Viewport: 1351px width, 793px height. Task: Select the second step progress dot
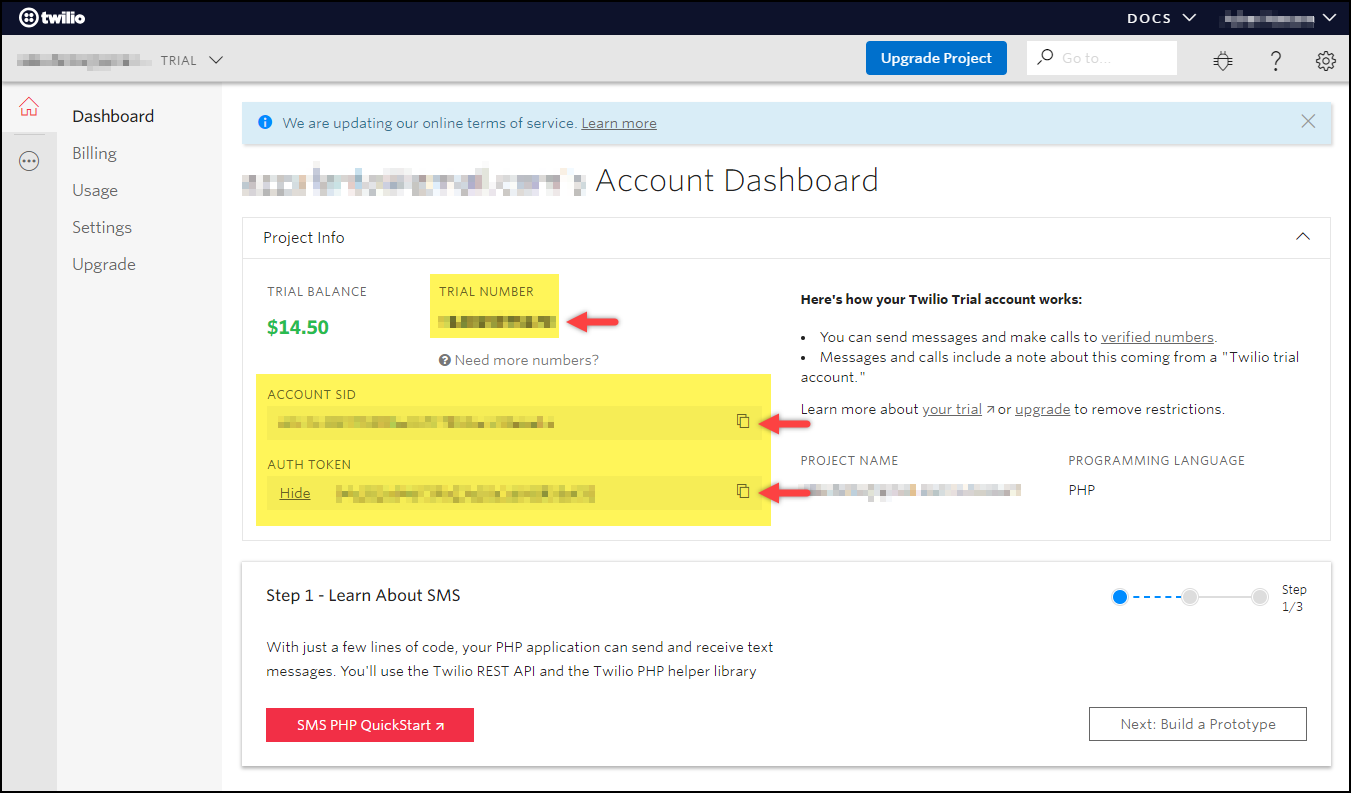(1190, 597)
